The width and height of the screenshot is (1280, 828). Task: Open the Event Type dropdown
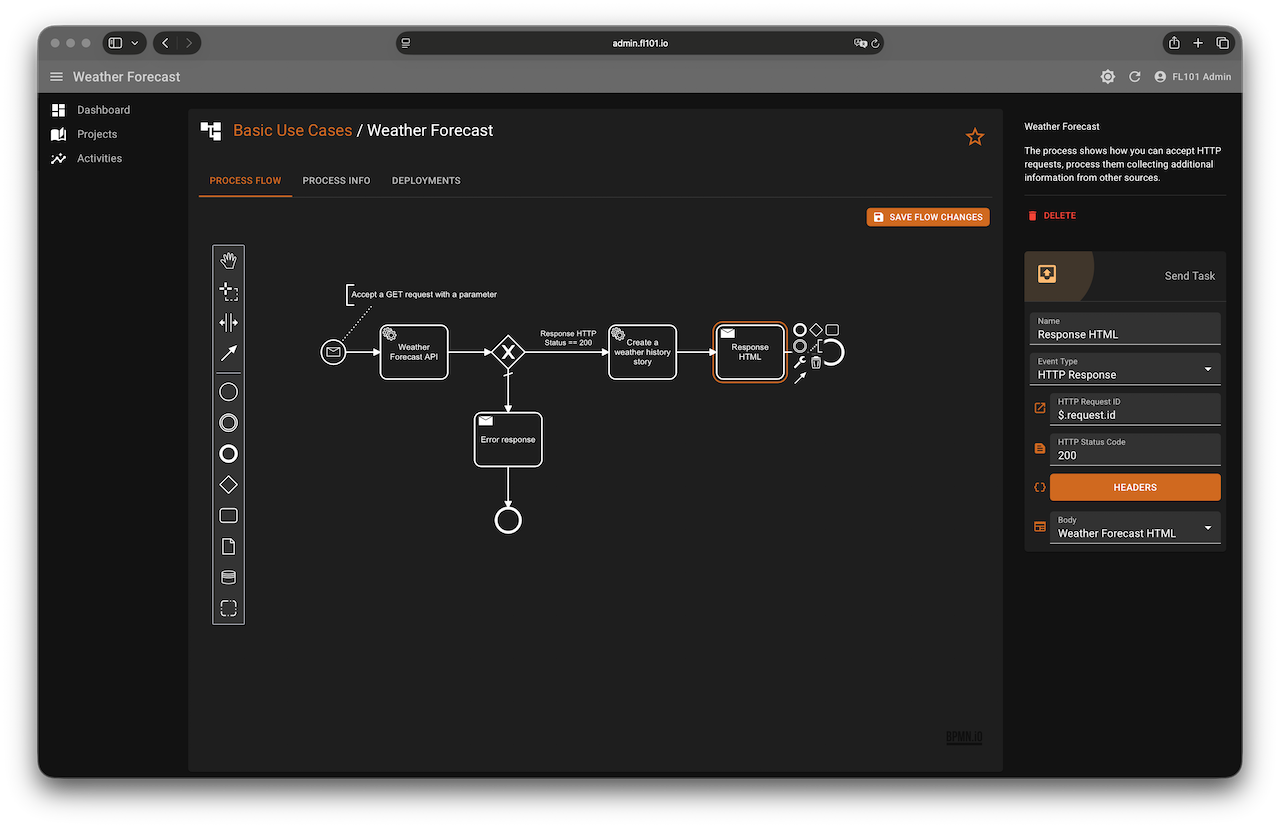click(1125, 369)
